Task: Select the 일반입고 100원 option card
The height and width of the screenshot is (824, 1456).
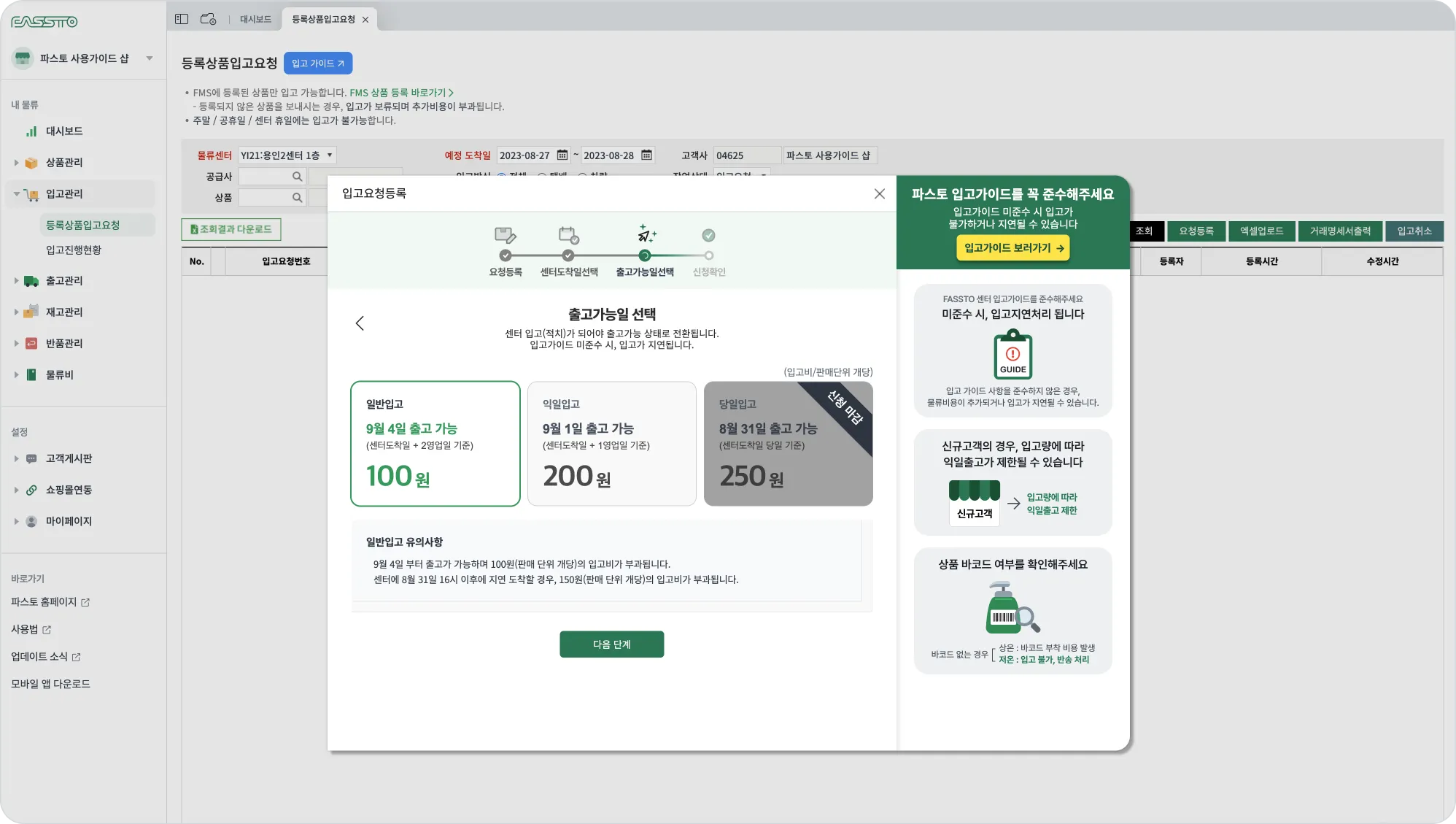Action: (435, 443)
